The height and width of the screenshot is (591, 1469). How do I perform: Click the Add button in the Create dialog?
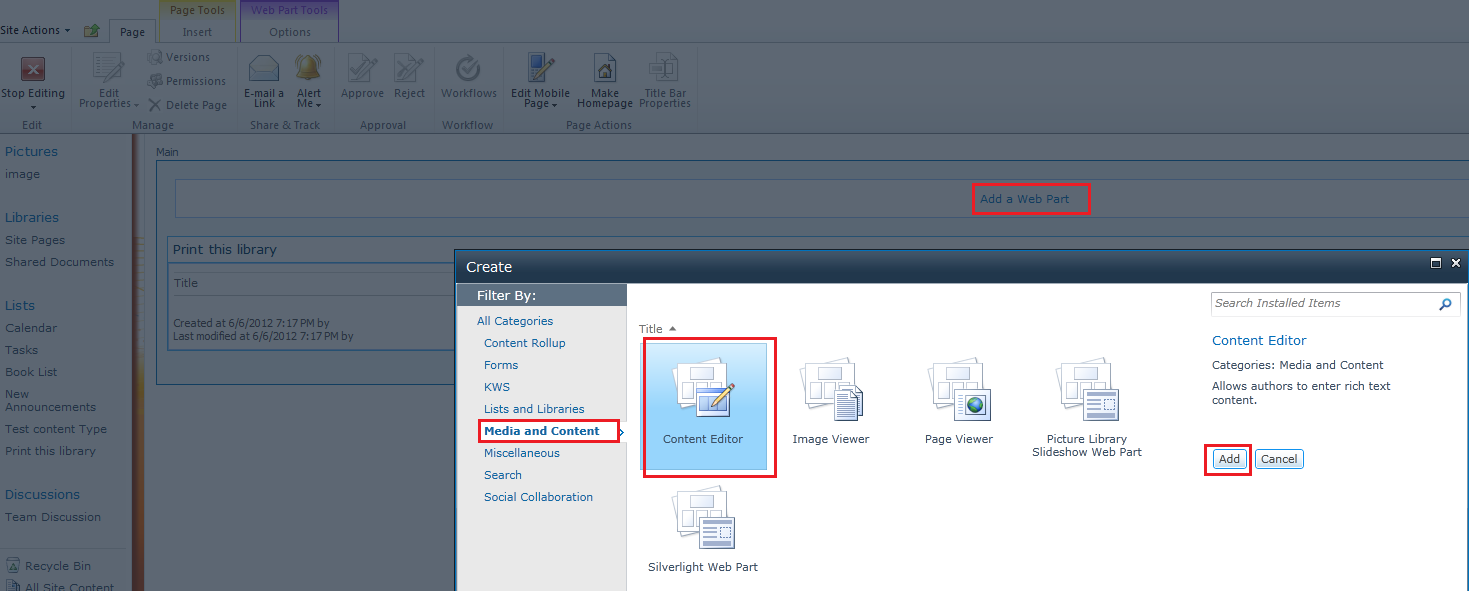(1227, 458)
